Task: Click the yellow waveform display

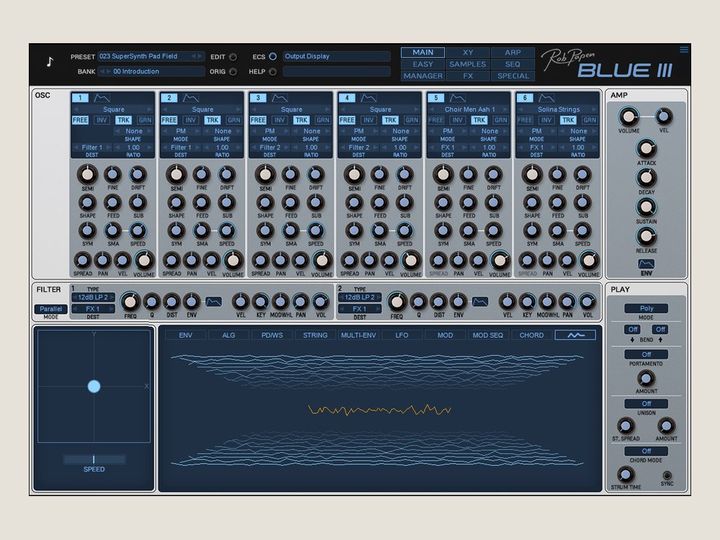Action: [379, 409]
